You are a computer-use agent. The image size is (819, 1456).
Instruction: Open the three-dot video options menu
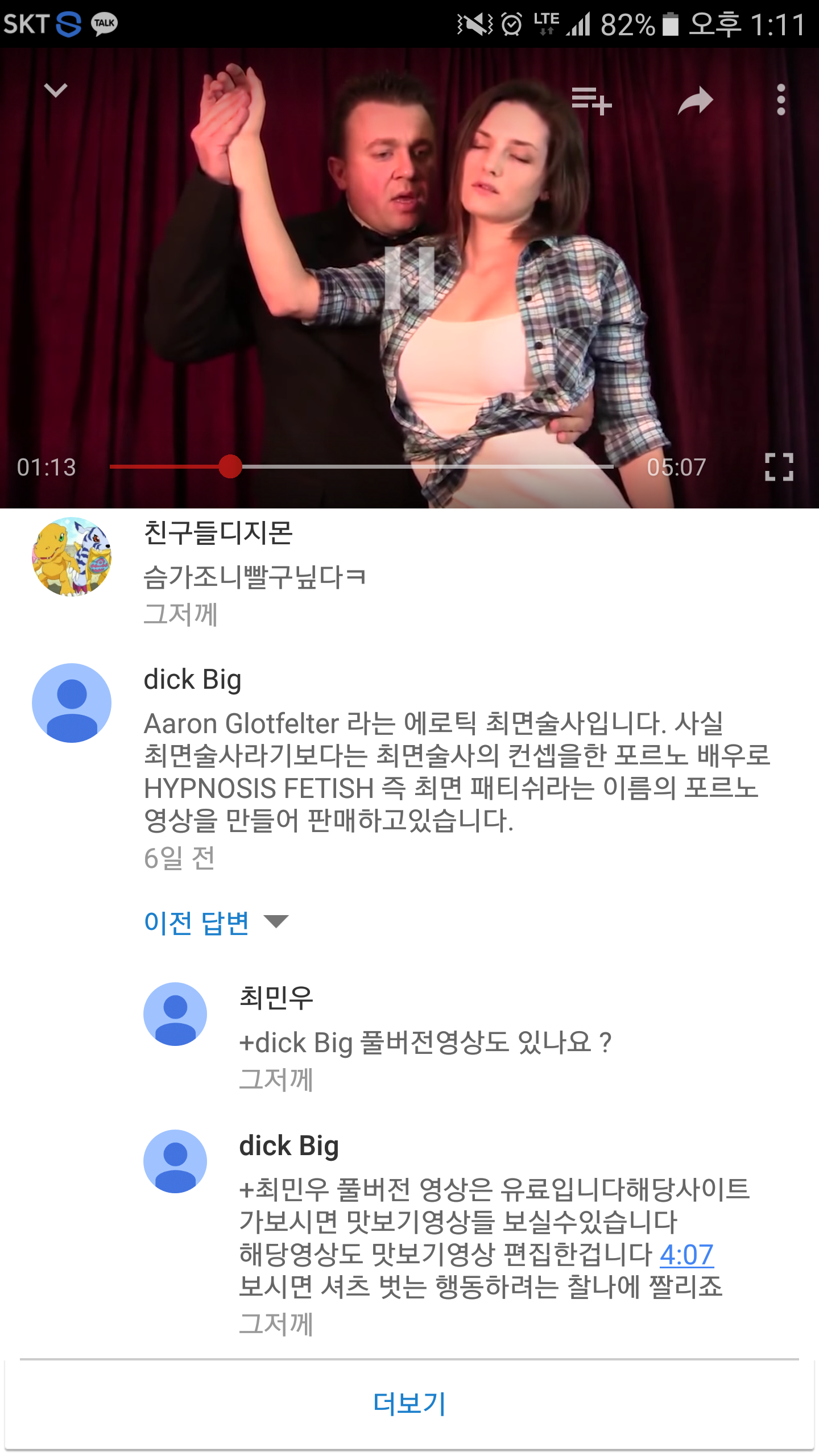(781, 100)
